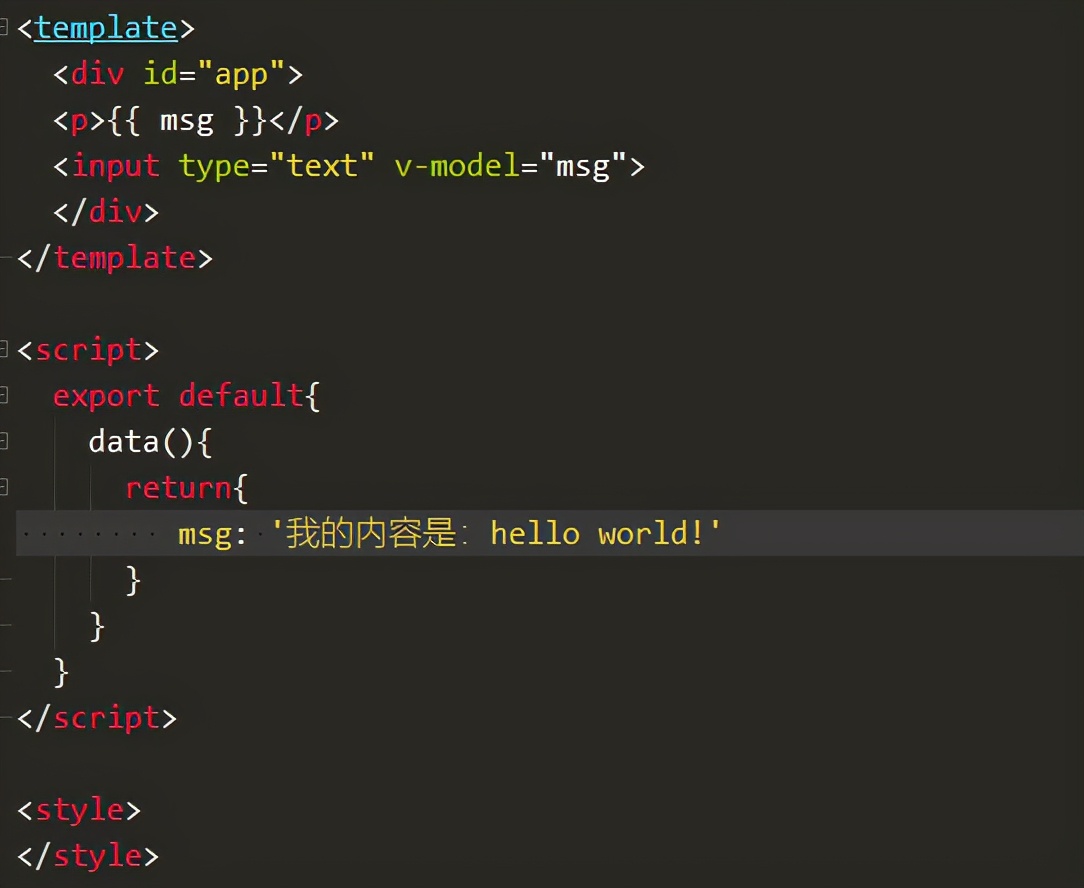The width and height of the screenshot is (1084, 888).
Task: Click the export keyword
Action: pyautogui.click(x=106, y=397)
